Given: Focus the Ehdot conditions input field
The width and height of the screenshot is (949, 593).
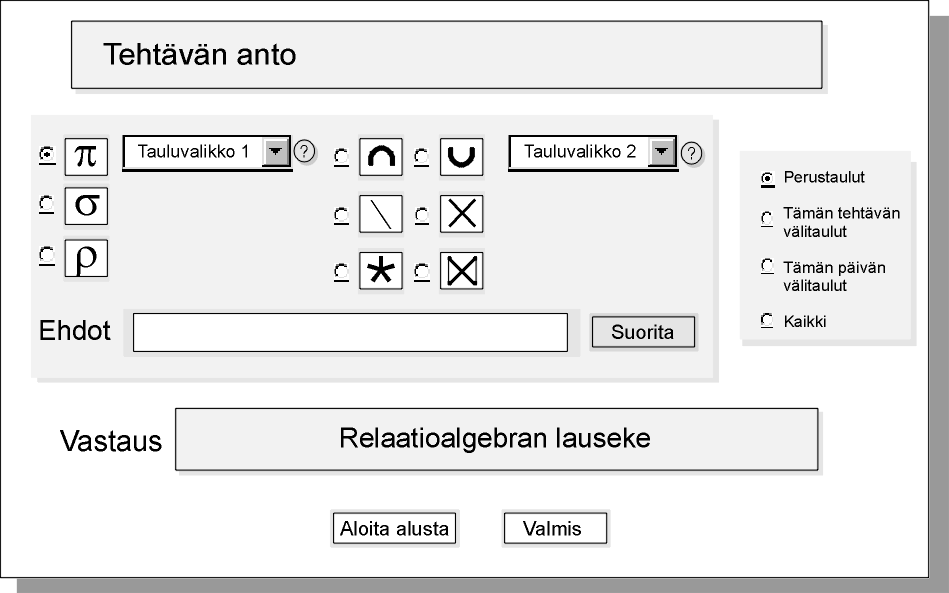Looking at the screenshot, I should pyautogui.click(x=350, y=332).
